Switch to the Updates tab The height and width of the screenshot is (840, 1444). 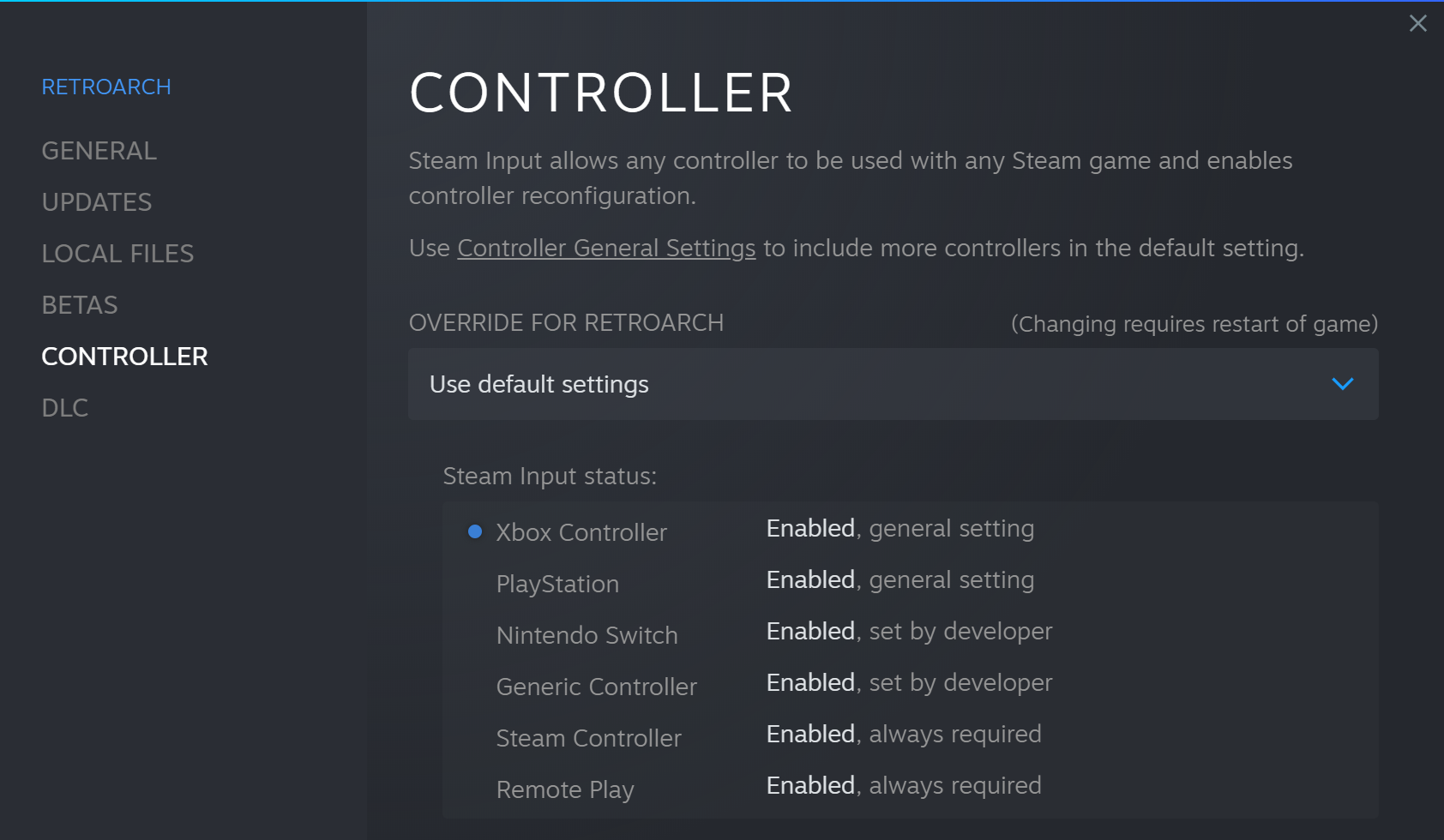pos(96,202)
